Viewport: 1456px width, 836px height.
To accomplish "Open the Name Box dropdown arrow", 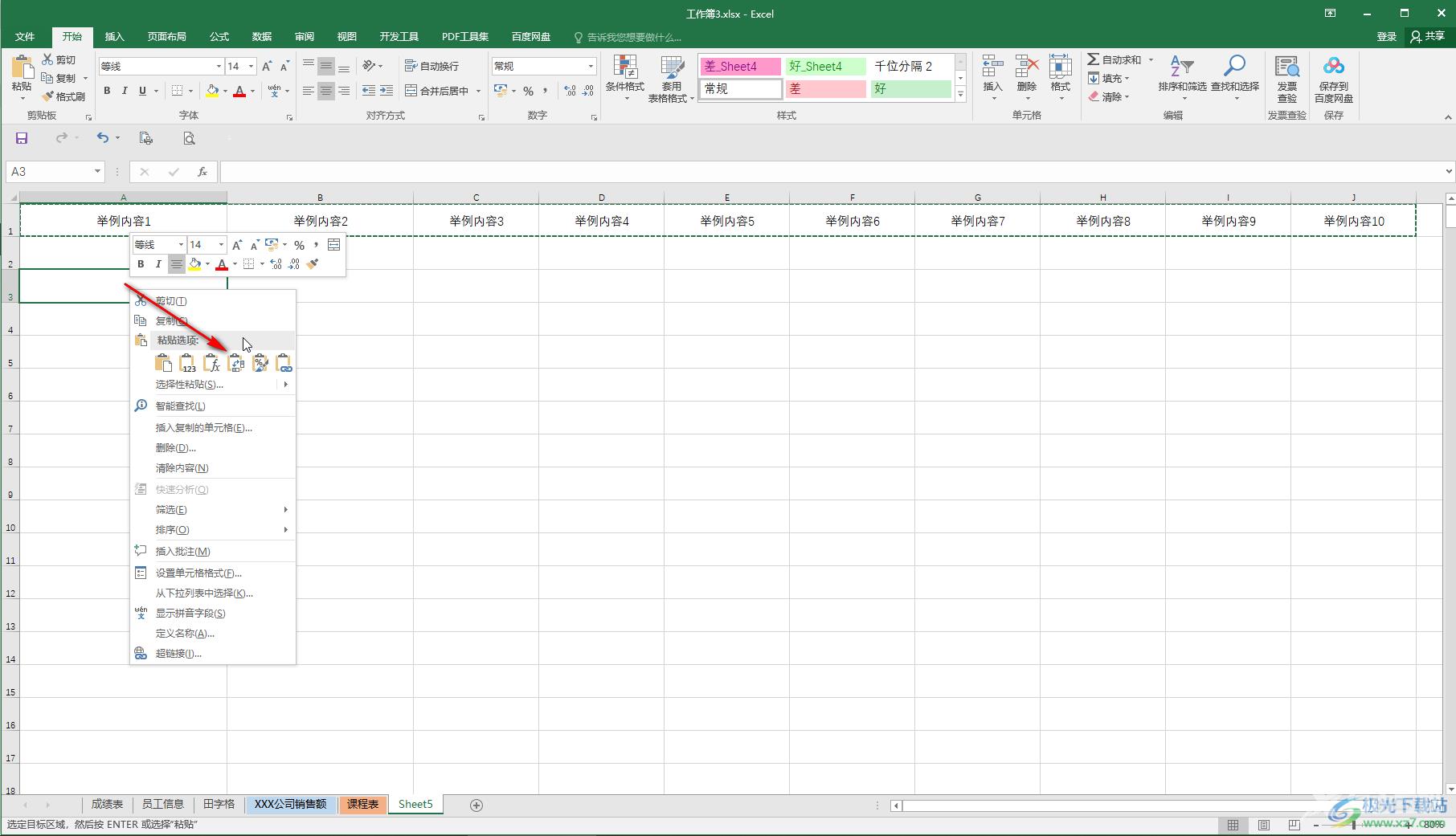I will coord(97,171).
